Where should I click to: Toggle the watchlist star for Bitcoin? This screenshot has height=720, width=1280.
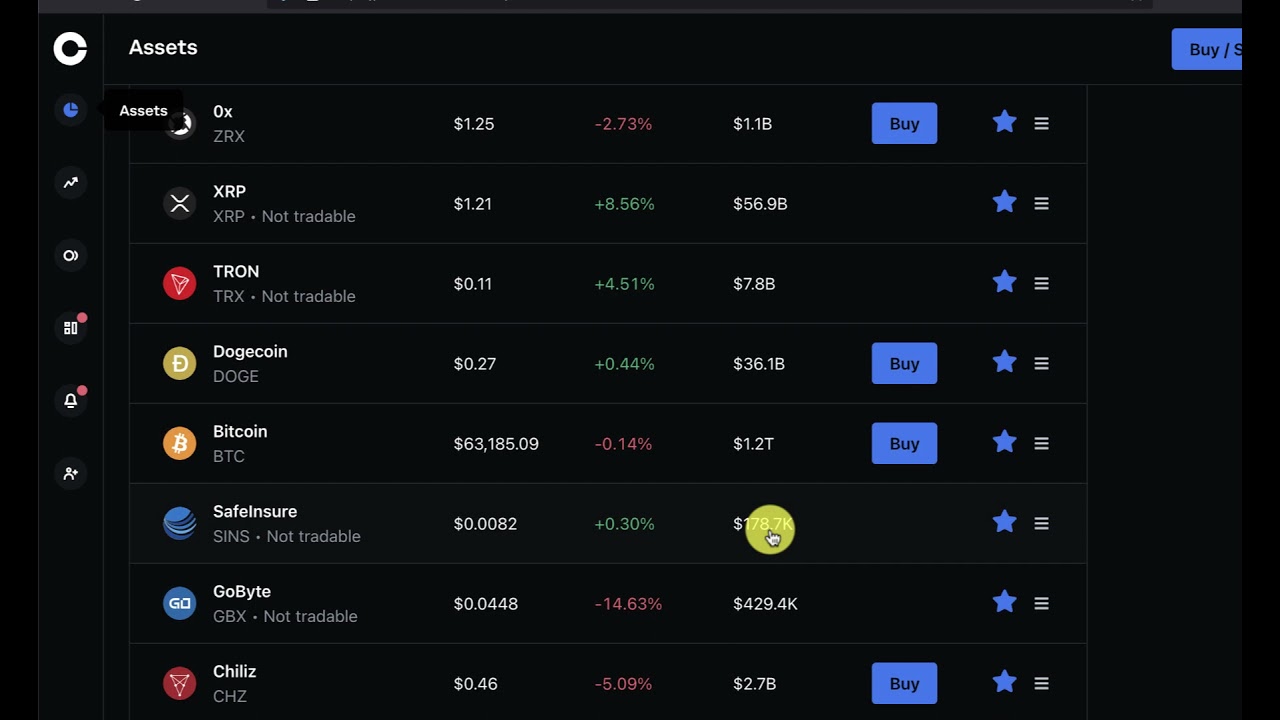click(x=1004, y=443)
